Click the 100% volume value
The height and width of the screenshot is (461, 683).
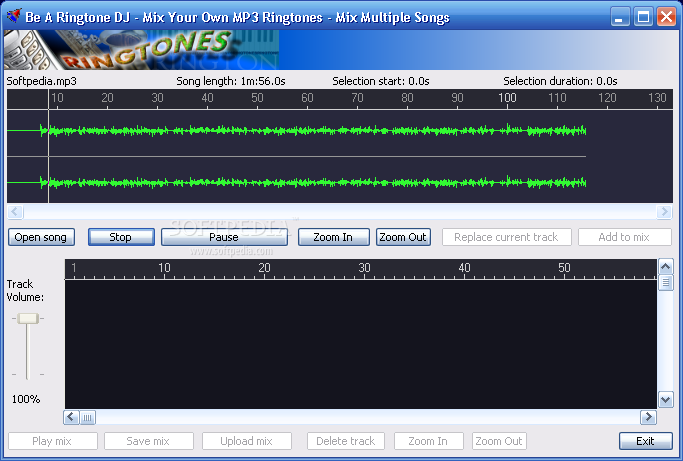pyautogui.click(x=26, y=399)
